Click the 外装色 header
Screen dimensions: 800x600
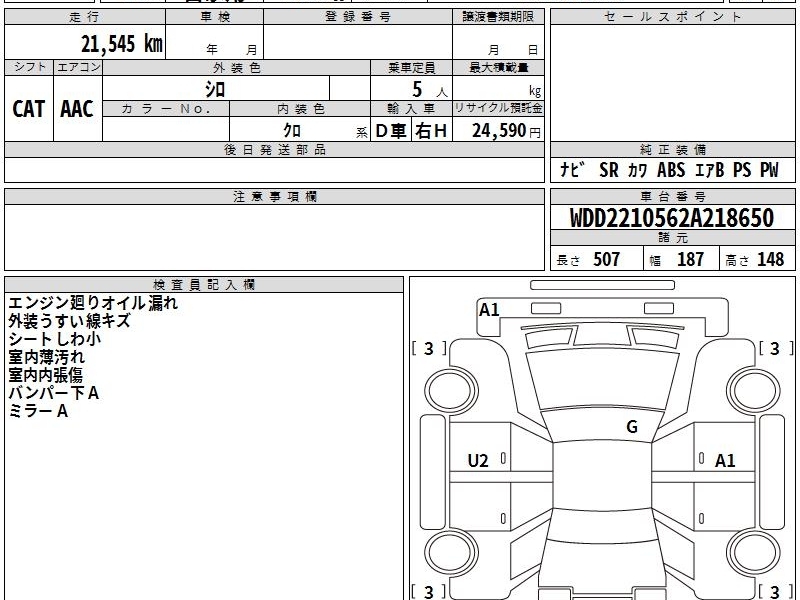coord(236,67)
